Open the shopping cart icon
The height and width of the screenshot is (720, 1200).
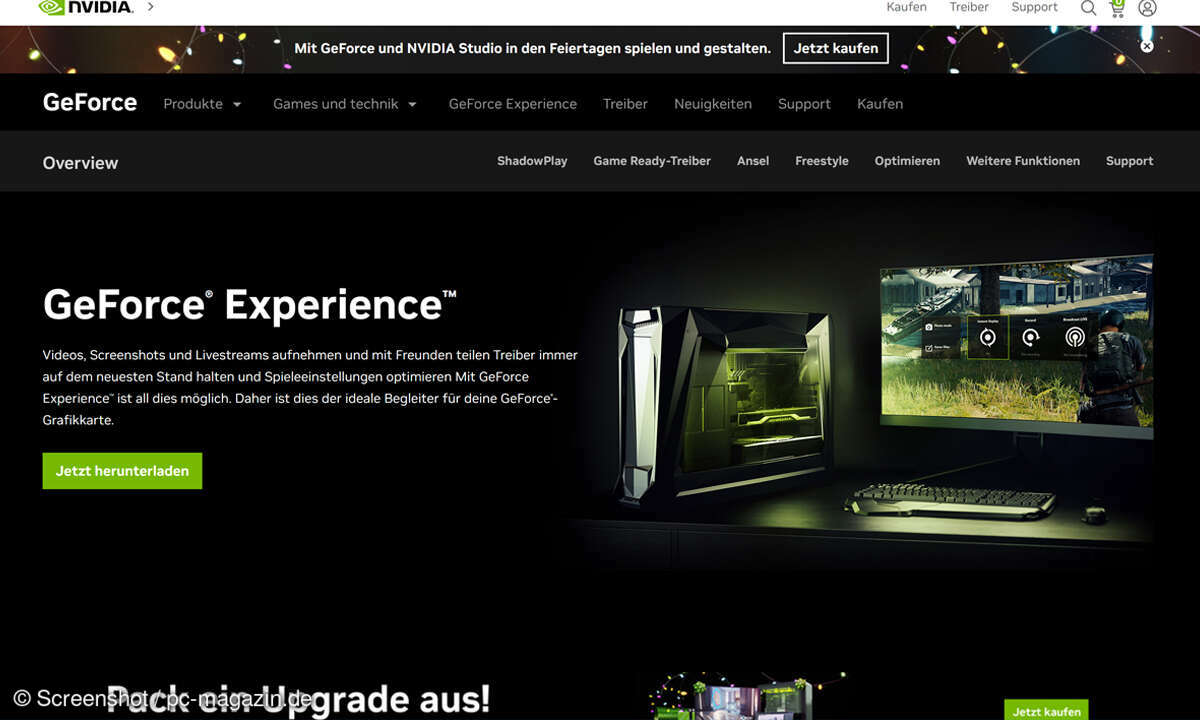[x=1117, y=7]
